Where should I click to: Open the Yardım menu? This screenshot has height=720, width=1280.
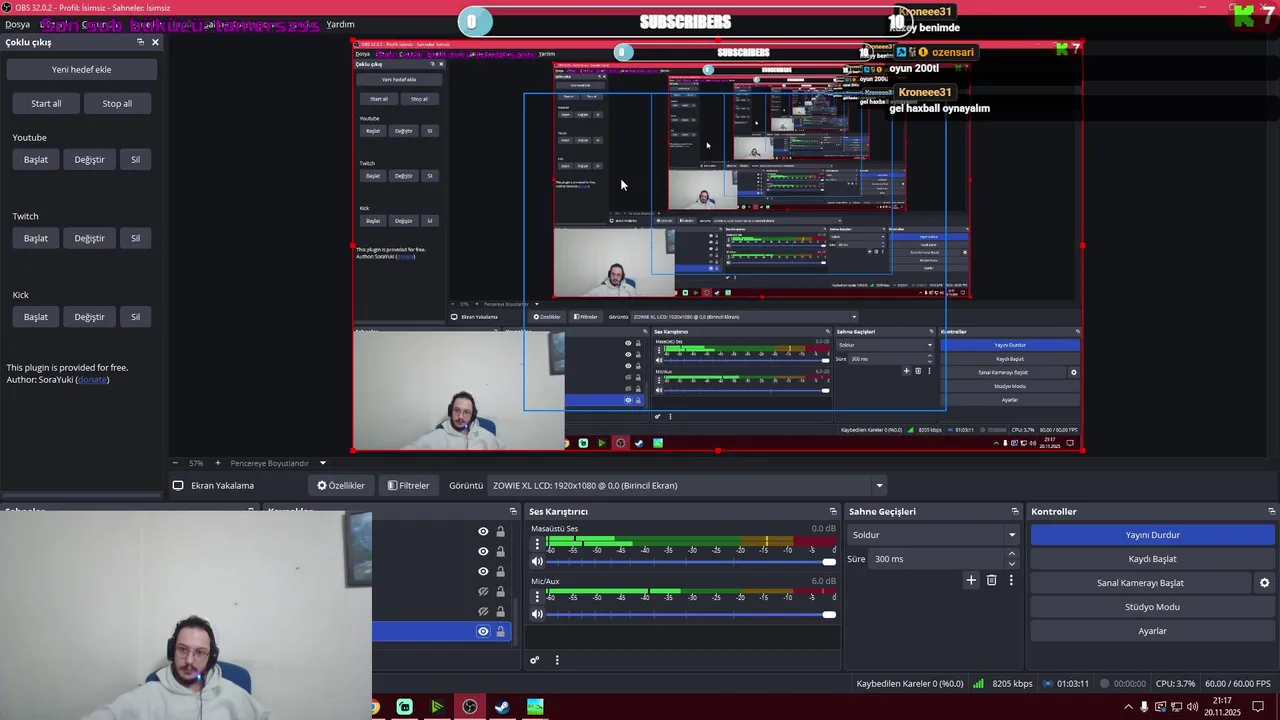340,24
